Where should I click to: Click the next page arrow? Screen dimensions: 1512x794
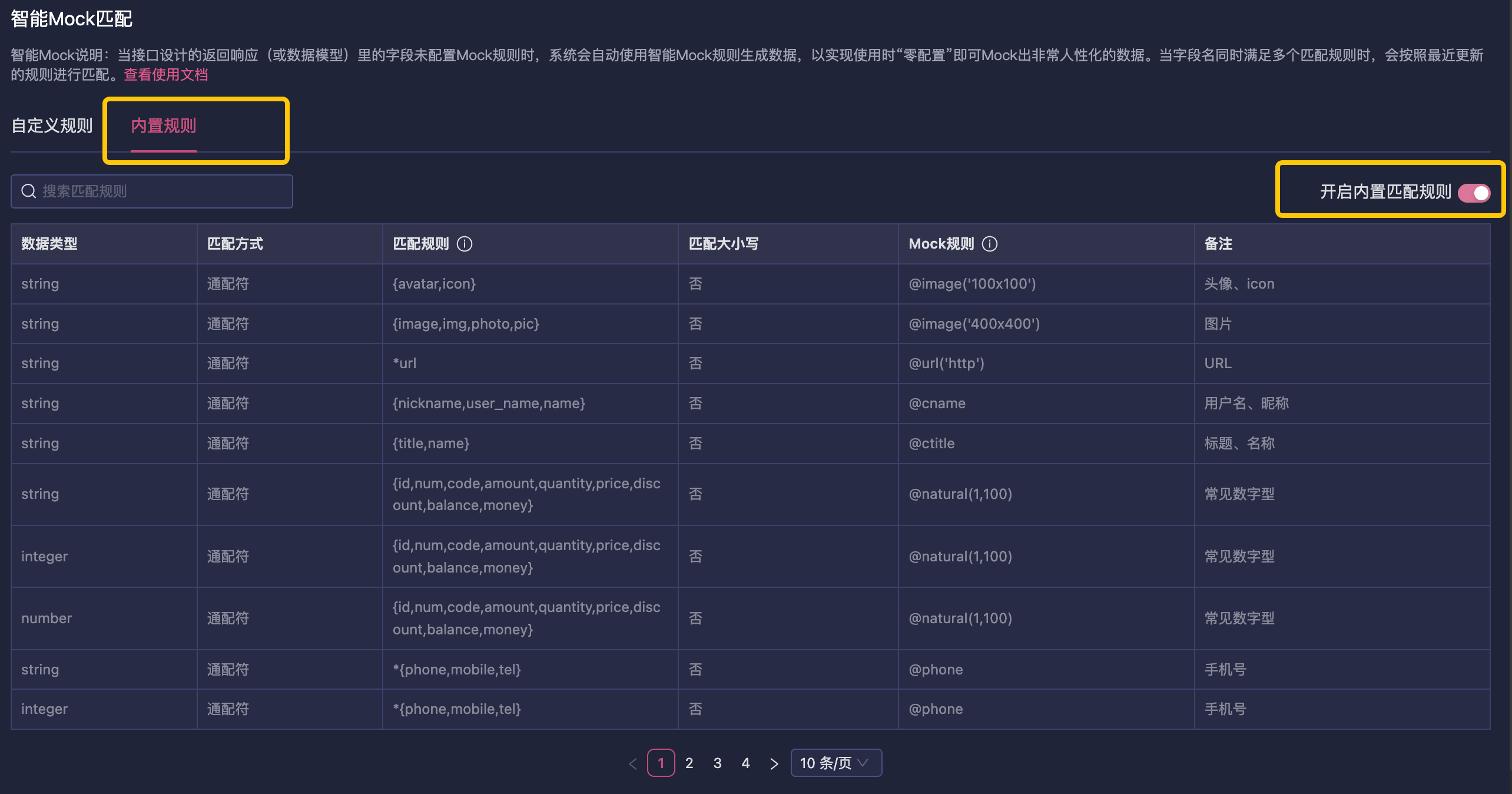click(774, 763)
